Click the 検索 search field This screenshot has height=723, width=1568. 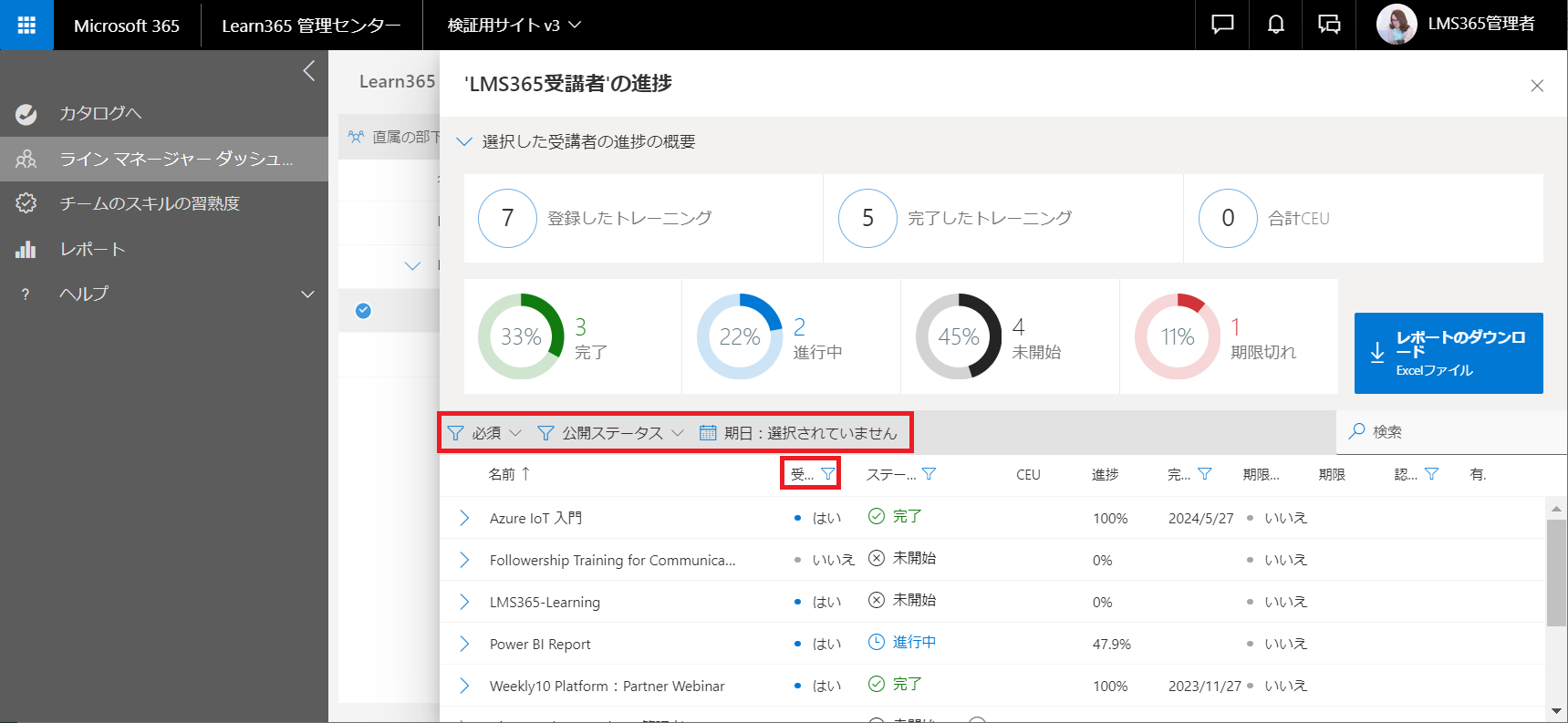1451,431
